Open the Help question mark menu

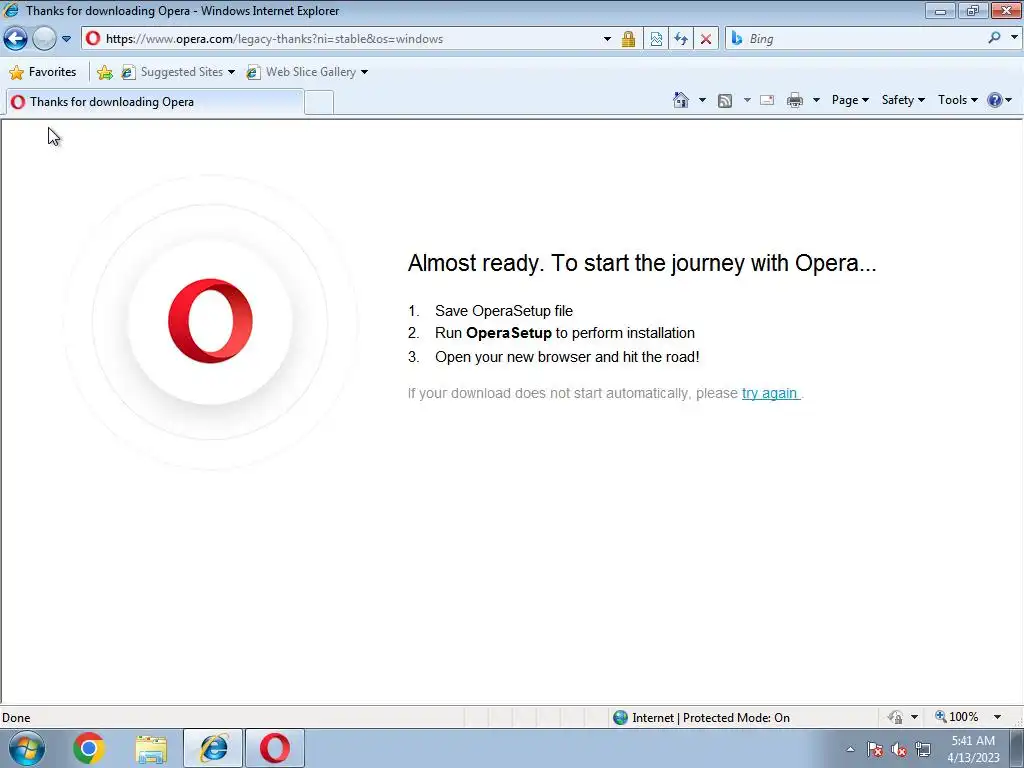[x=1000, y=100]
